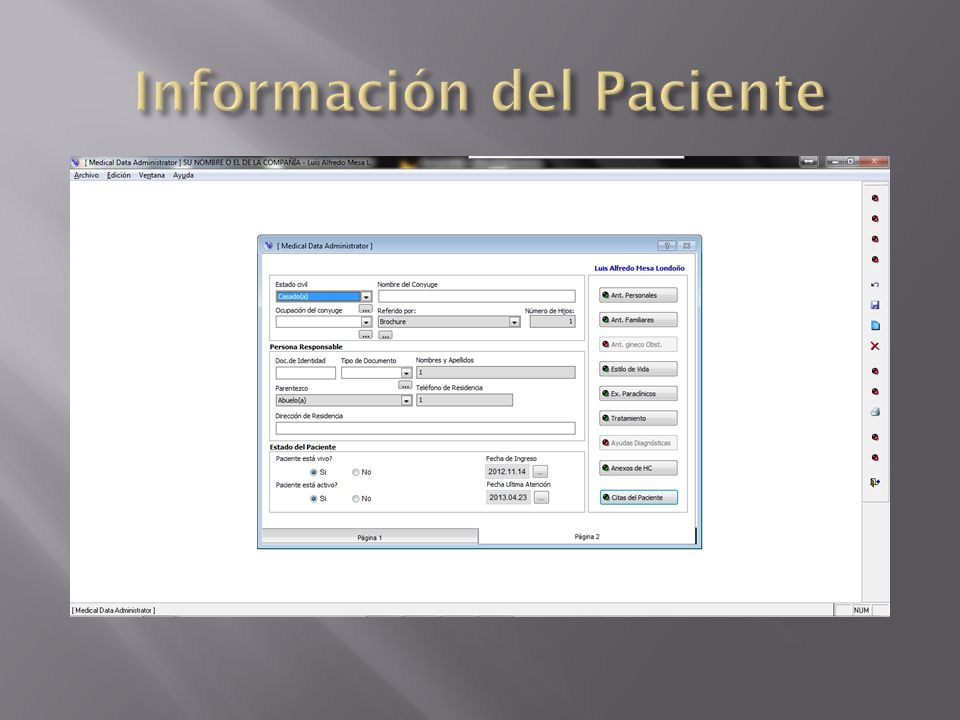Click the Persona Responsable section heading
960x720 pixels.
[x=306, y=347]
